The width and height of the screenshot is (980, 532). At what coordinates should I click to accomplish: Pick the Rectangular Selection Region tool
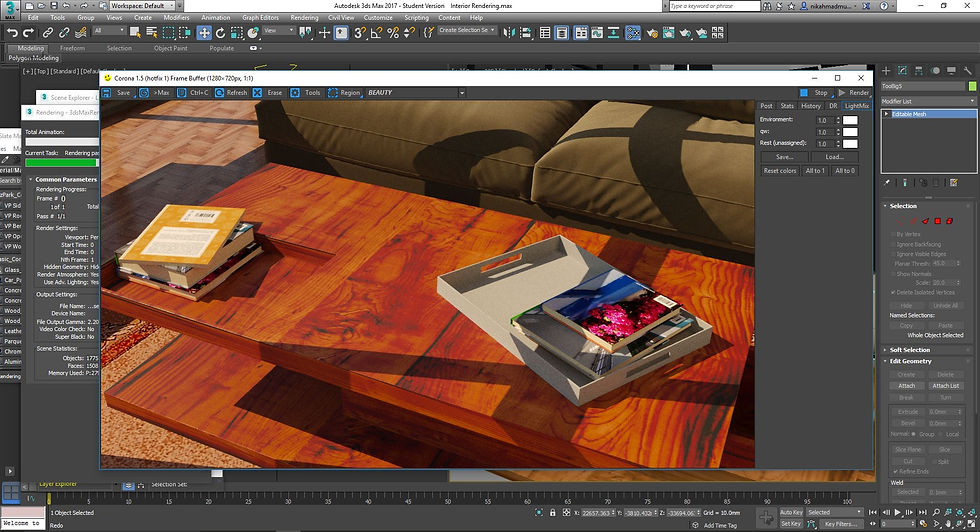tap(169, 33)
